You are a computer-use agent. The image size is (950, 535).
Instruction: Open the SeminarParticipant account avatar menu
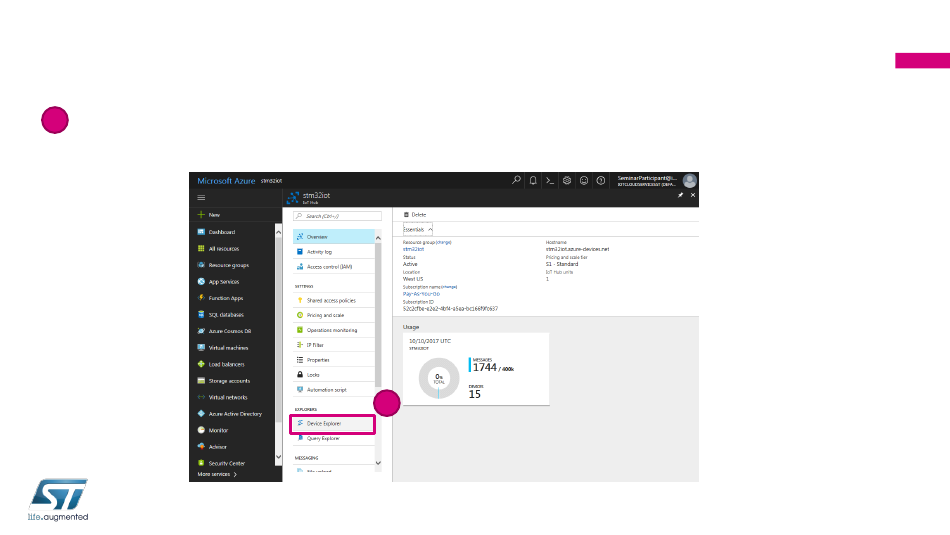[x=689, y=181]
